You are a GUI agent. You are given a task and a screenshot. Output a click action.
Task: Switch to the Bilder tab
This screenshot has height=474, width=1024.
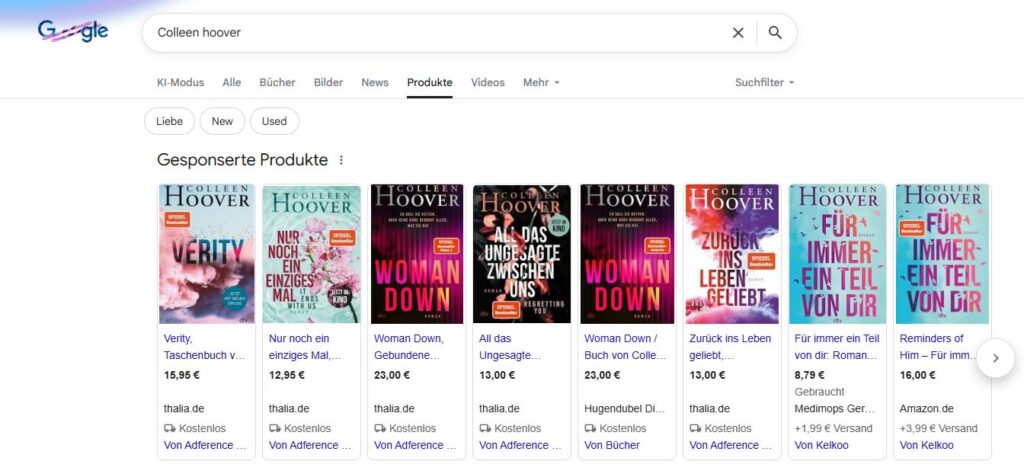pyautogui.click(x=328, y=82)
